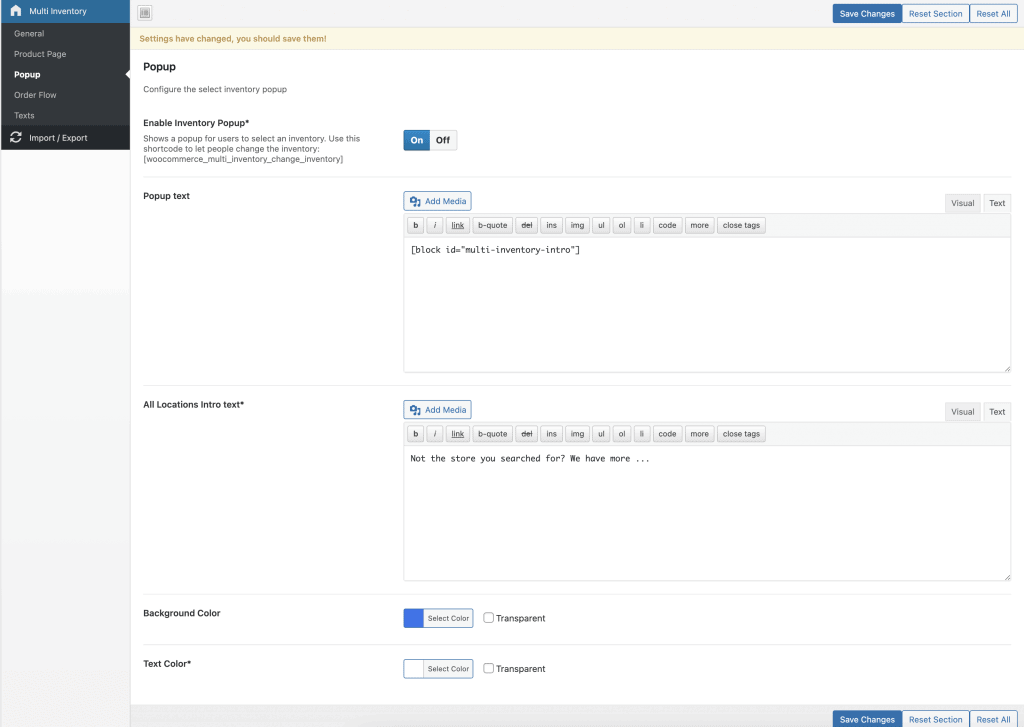This screenshot has height=727, width=1024.
Task: Click 'close tags' in All Locations Intro toolbar
Action: click(x=741, y=434)
